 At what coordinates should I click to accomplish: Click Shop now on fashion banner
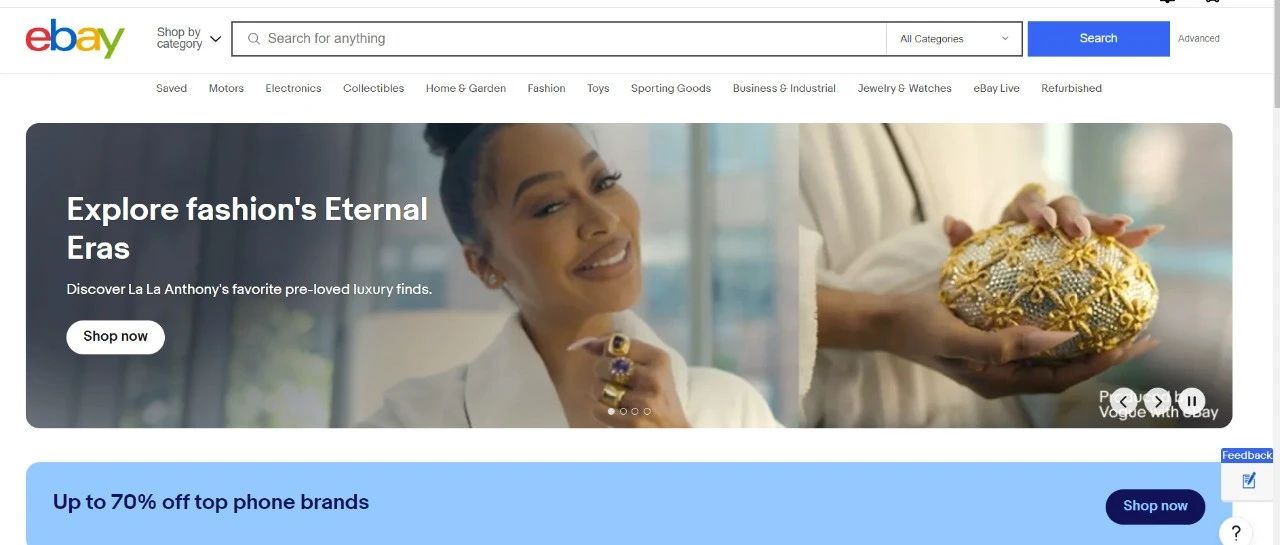116,337
